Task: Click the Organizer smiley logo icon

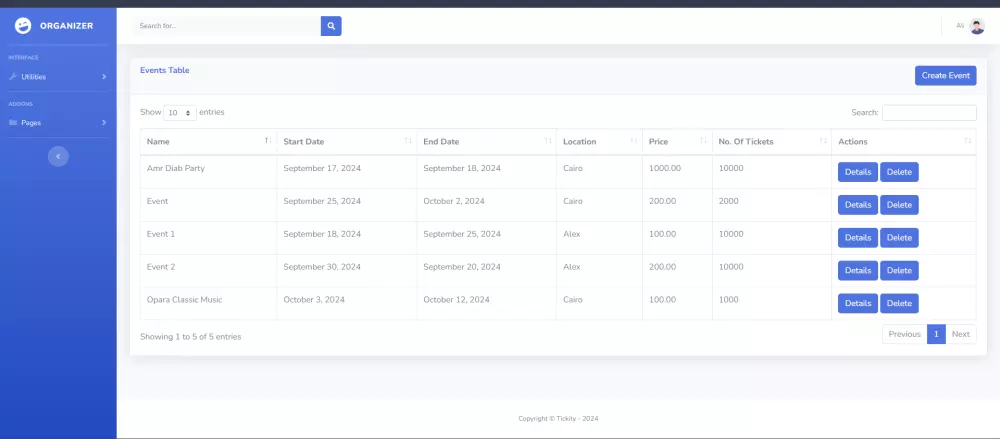Action: point(23,26)
